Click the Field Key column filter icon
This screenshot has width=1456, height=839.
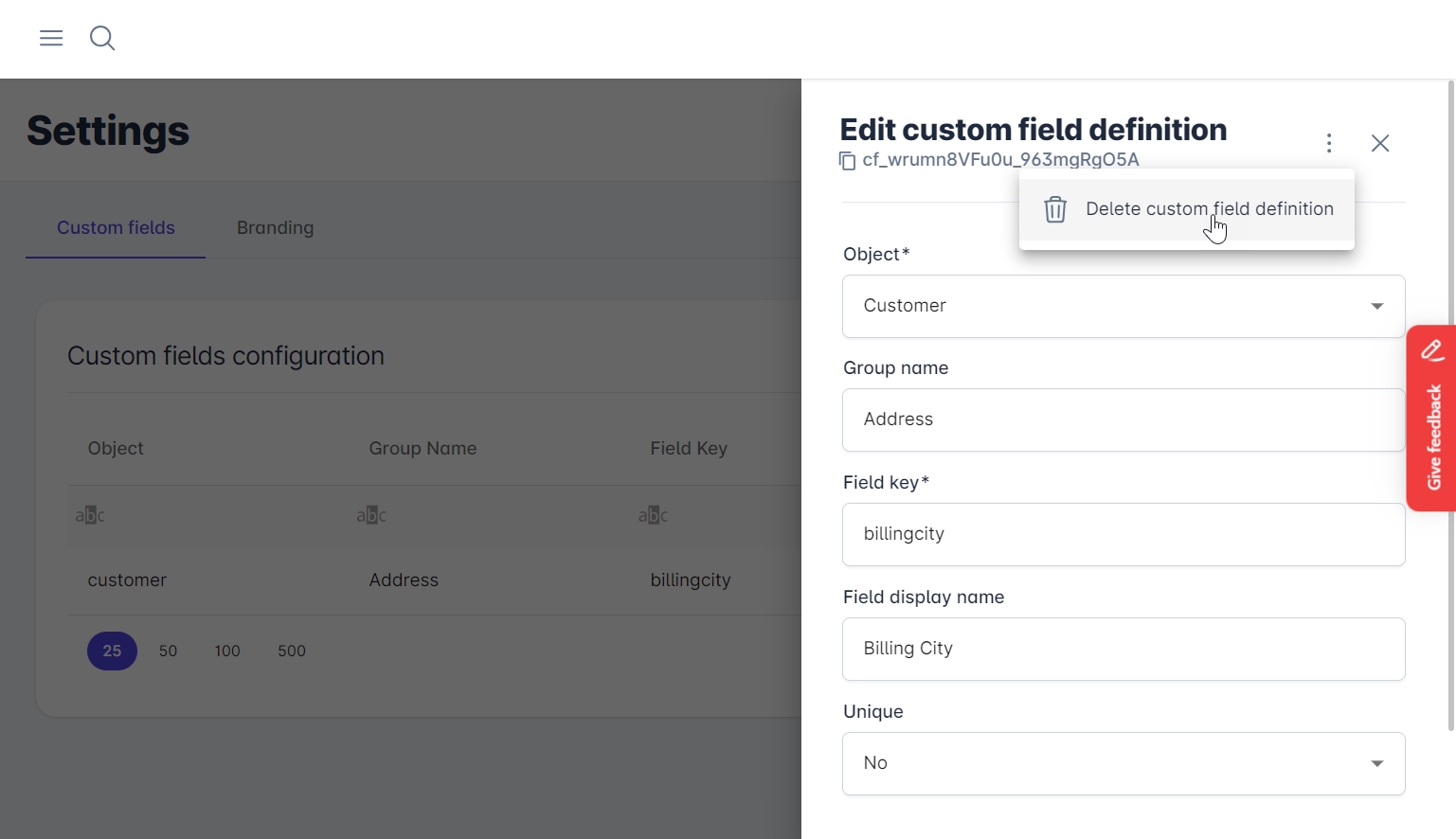click(x=653, y=515)
